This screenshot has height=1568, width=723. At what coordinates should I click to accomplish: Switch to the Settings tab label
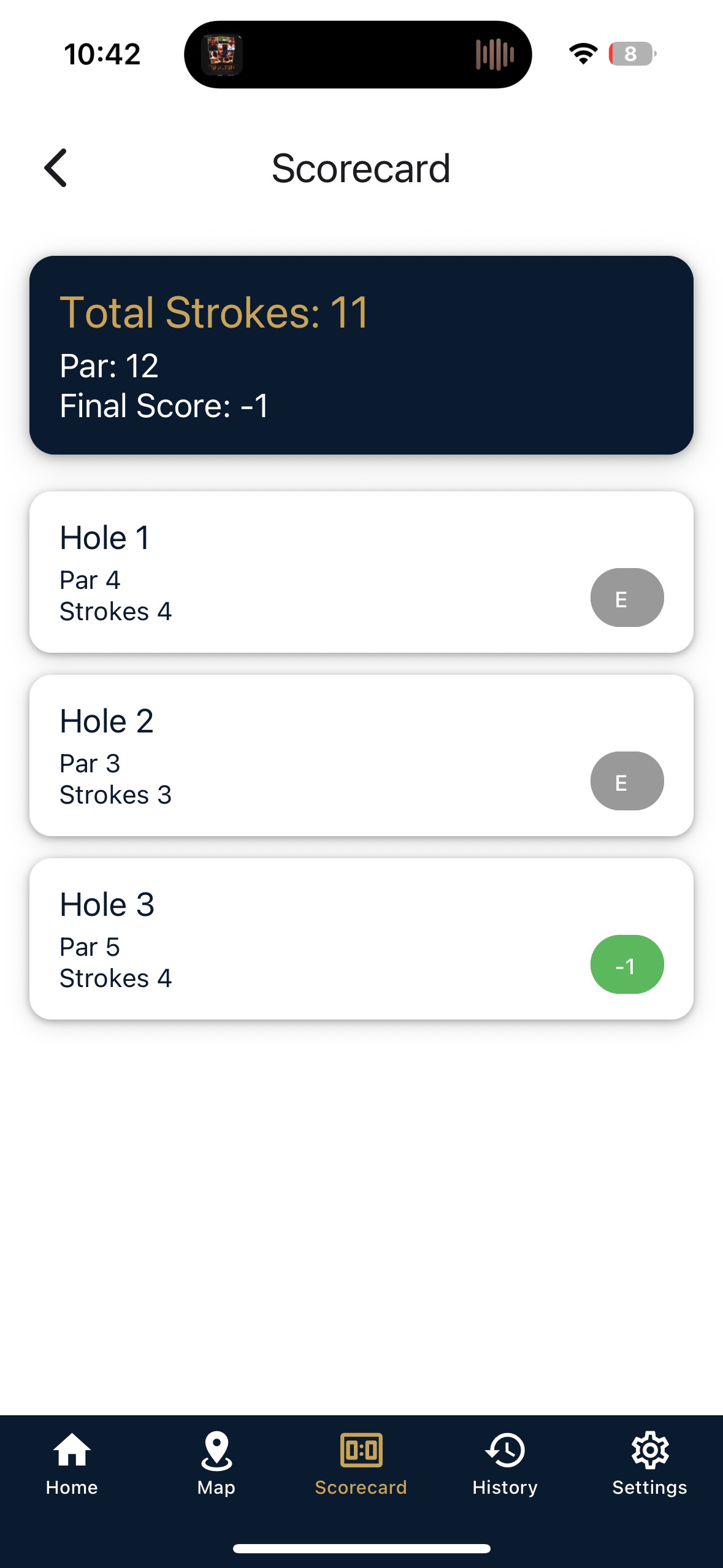[650, 1488]
